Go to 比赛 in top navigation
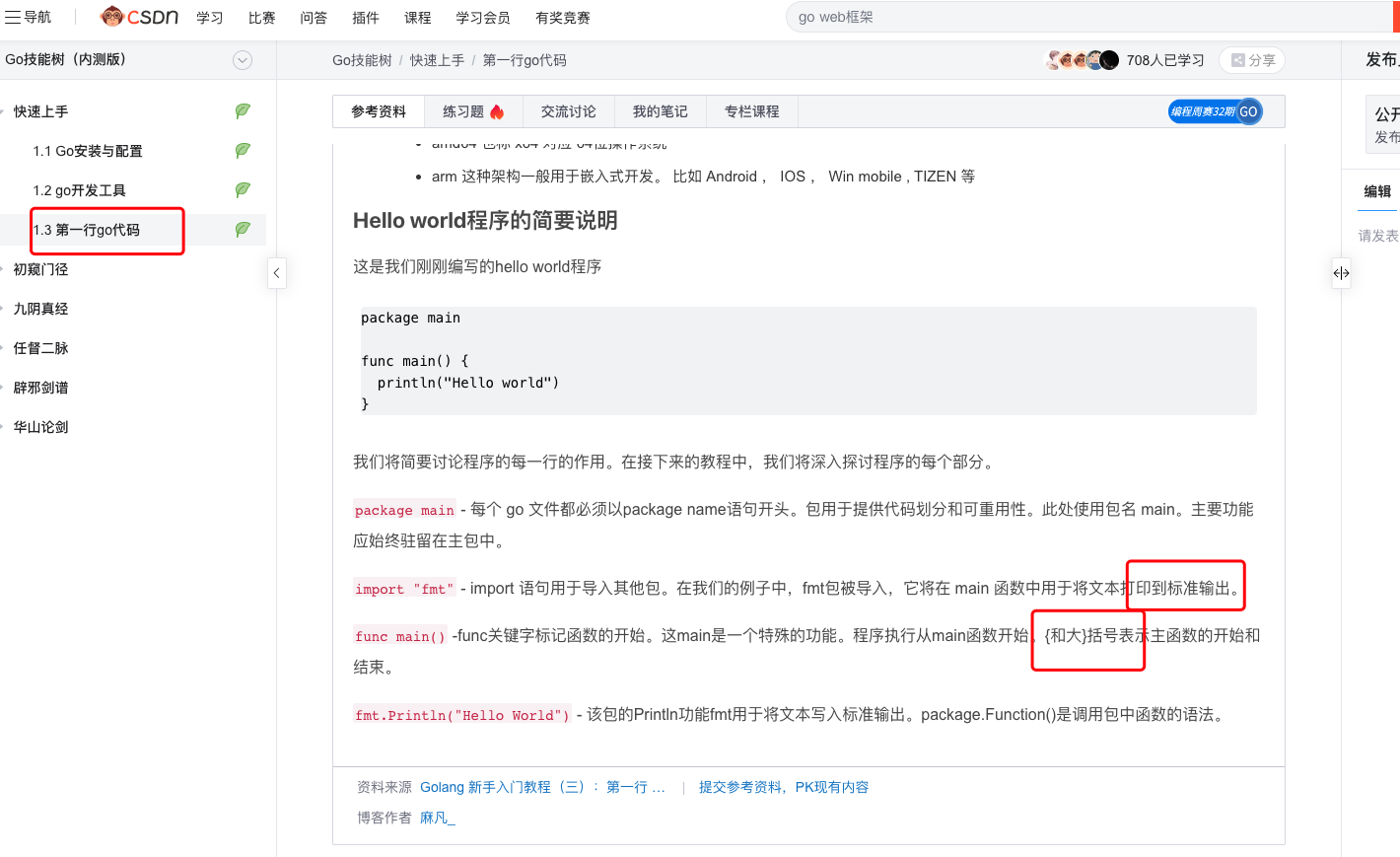The width and height of the screenshot is (1400, 857). pos(261,18)
